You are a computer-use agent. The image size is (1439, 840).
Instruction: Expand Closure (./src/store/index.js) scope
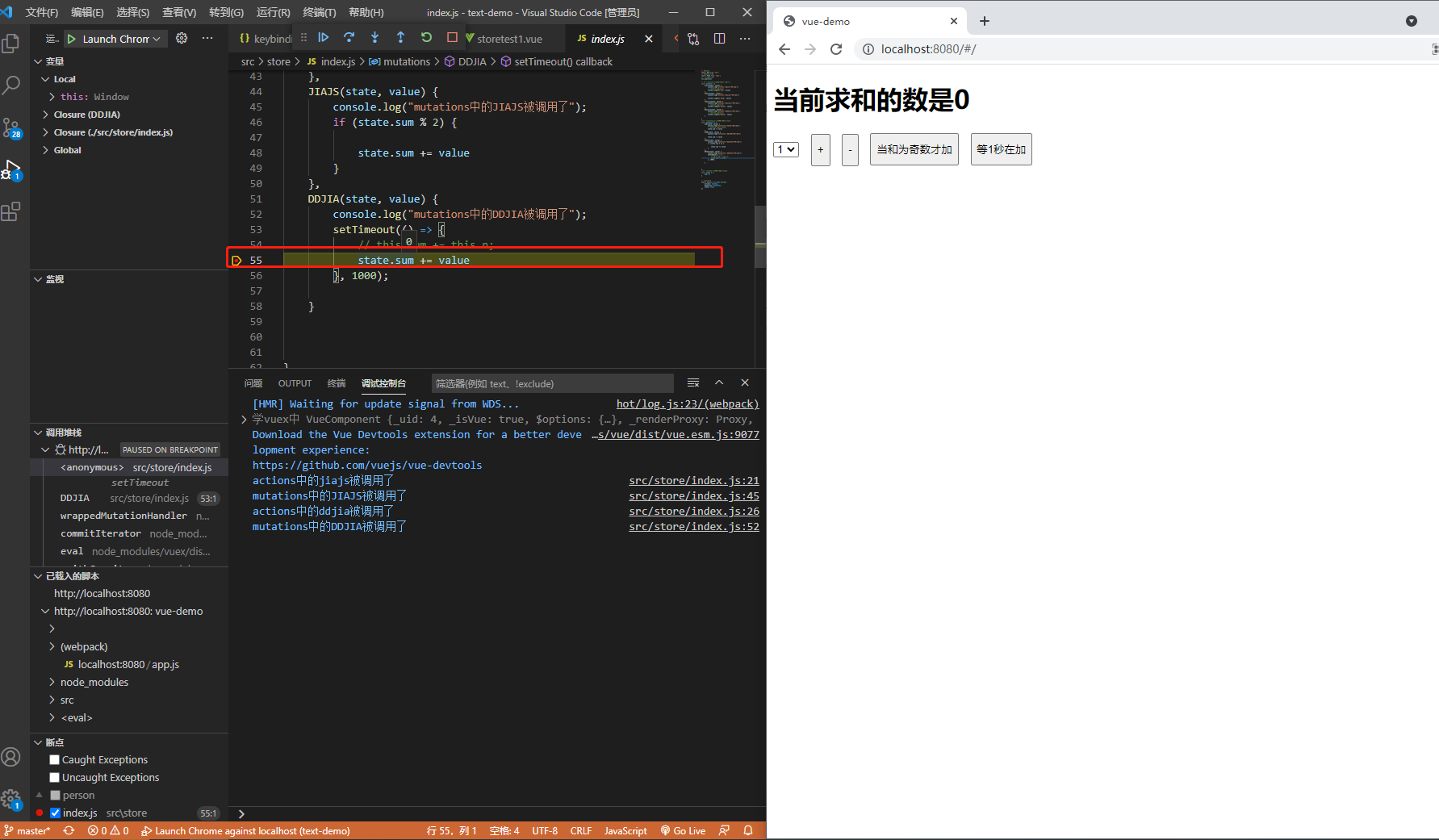click(x=46, y=132)
